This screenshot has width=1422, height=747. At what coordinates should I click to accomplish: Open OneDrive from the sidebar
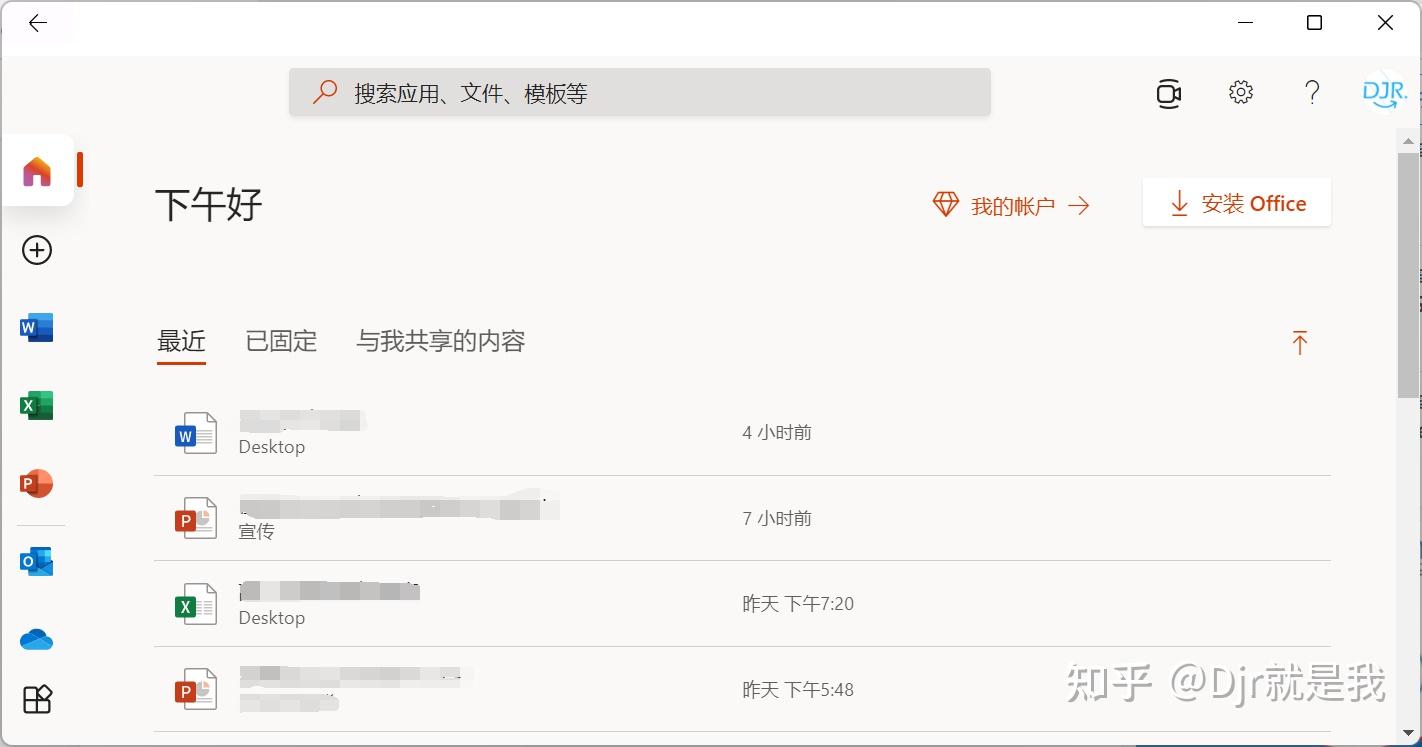point(37,640)
